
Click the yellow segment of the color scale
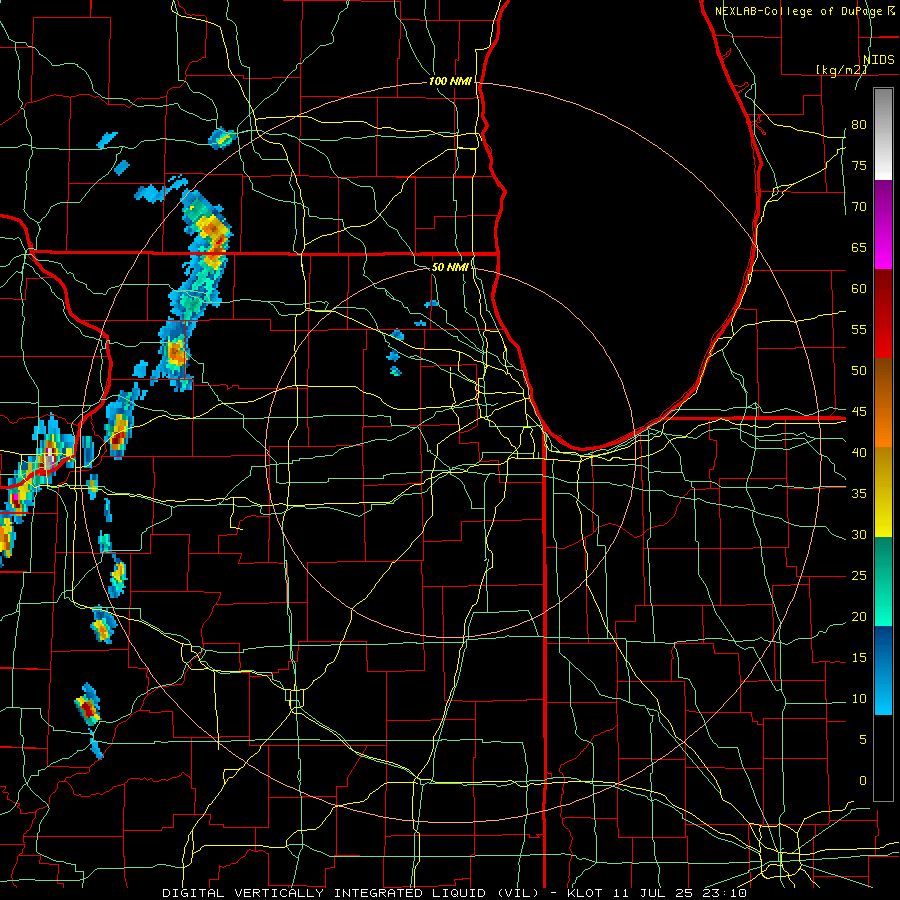tap(883, 492)
